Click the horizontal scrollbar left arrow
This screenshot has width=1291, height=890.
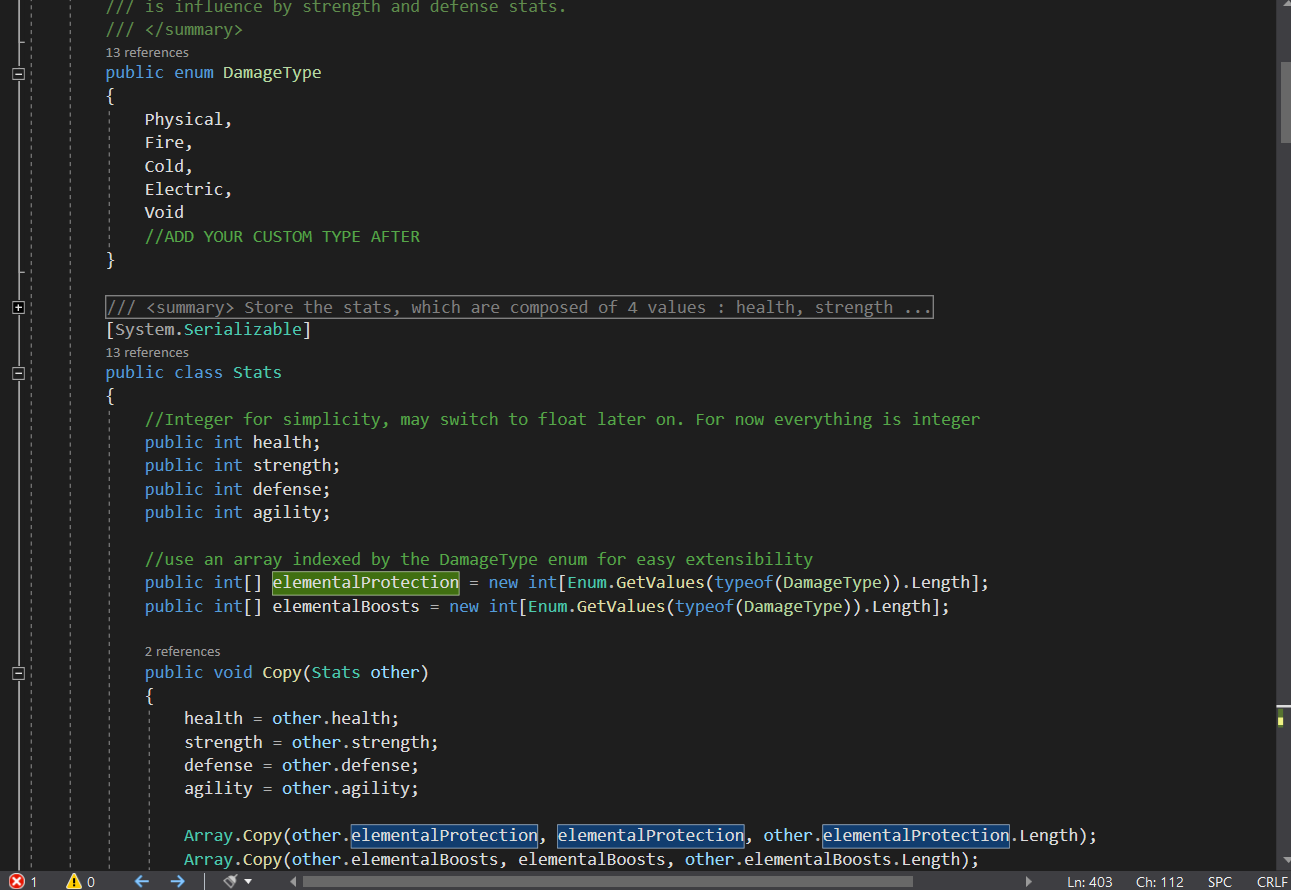(x=293, y=881)
